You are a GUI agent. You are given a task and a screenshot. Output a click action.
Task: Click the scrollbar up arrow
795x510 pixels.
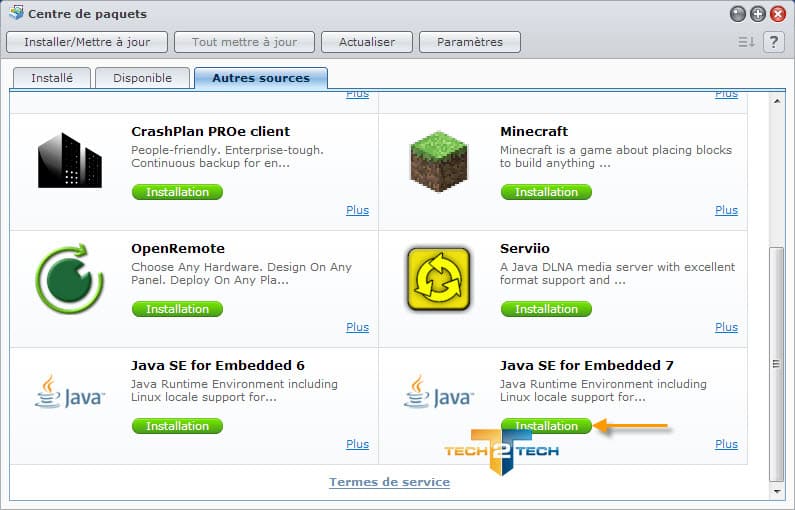click(x=777, y=101)
